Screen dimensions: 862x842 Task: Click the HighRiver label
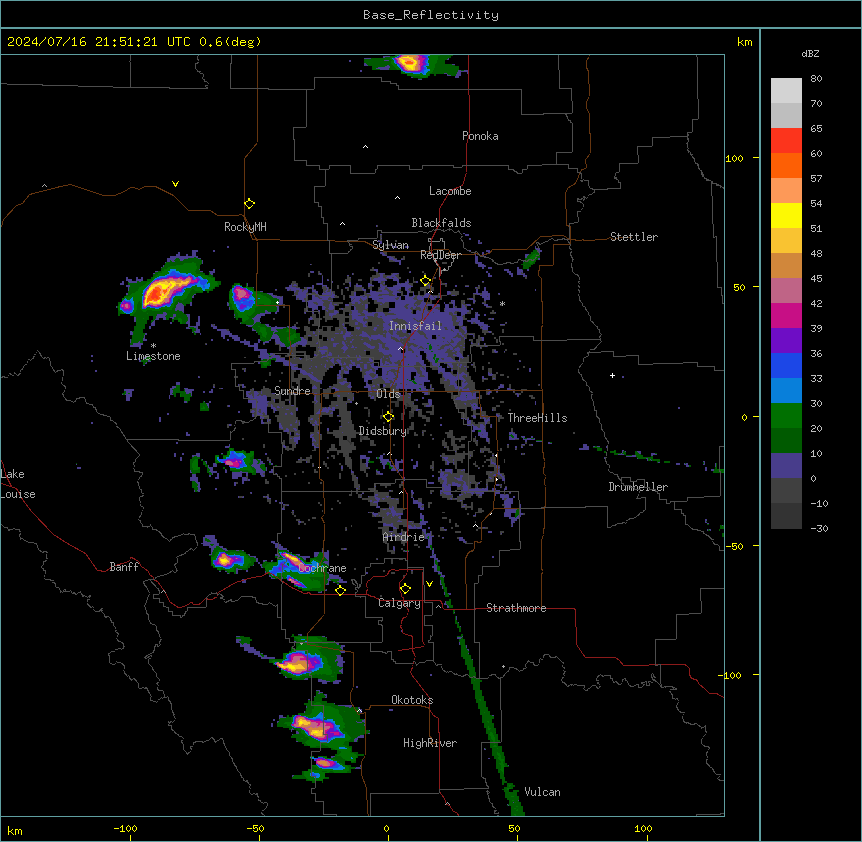tap(430, 743)
